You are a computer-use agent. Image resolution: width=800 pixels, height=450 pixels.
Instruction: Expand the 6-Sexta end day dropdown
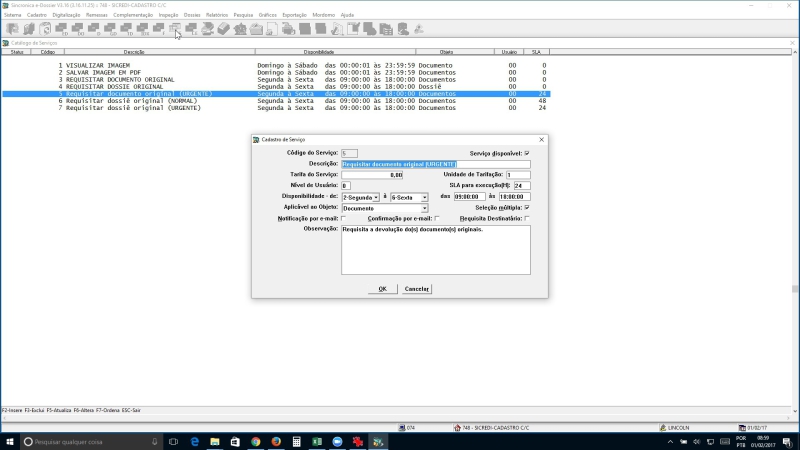click(x=424, y=197)
